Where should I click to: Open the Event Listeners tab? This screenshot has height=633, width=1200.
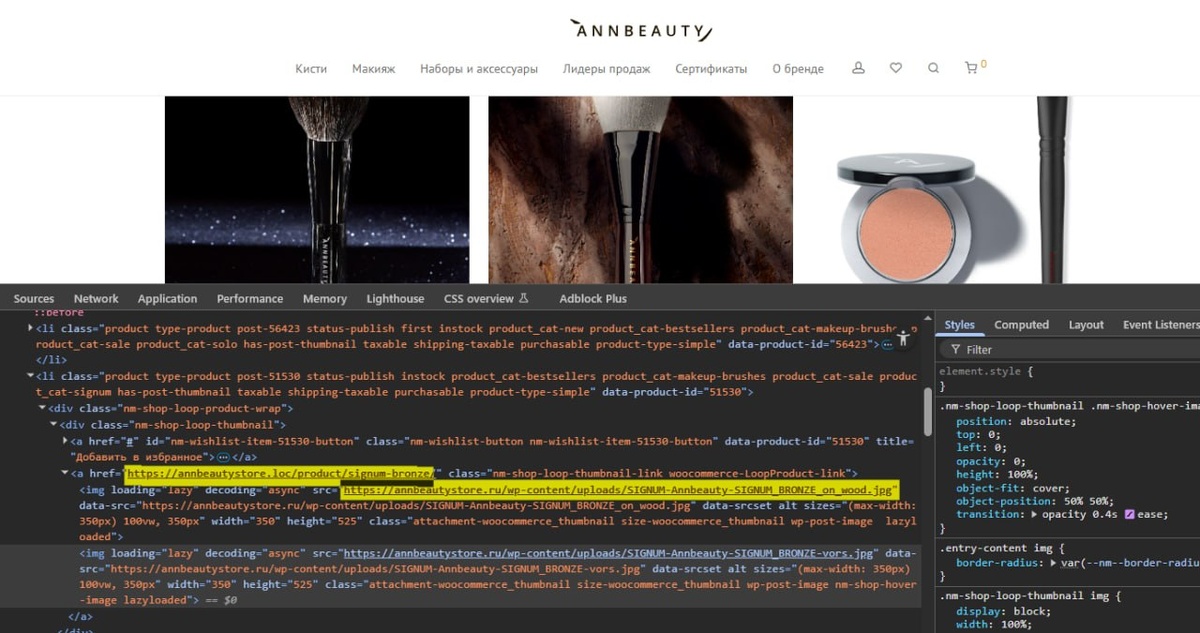pos(1160,325)
